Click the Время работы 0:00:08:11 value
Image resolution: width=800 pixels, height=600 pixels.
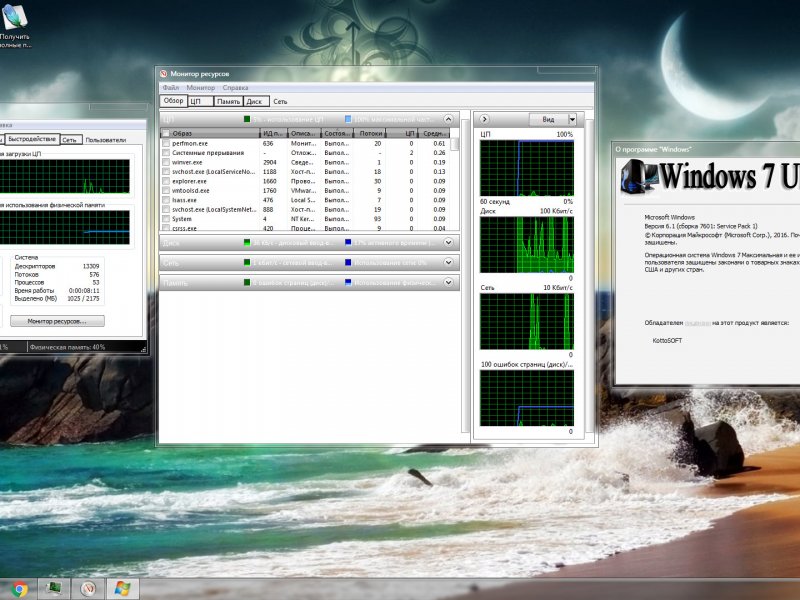tap(84, 290)
